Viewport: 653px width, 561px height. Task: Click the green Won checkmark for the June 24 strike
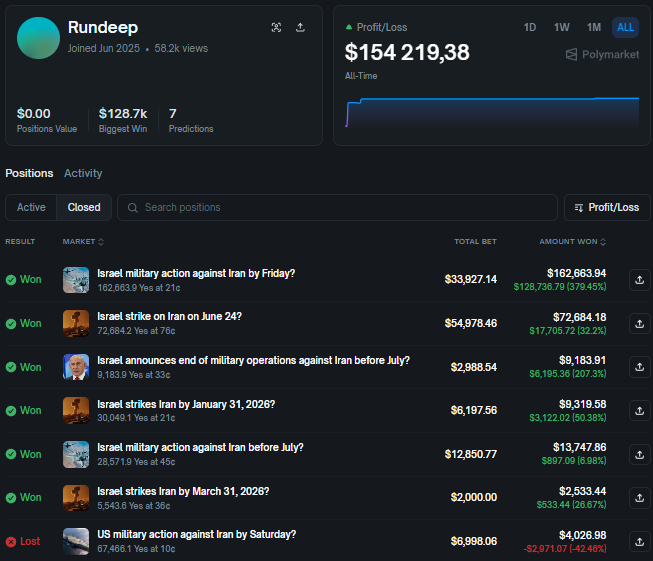pos(11,324)
